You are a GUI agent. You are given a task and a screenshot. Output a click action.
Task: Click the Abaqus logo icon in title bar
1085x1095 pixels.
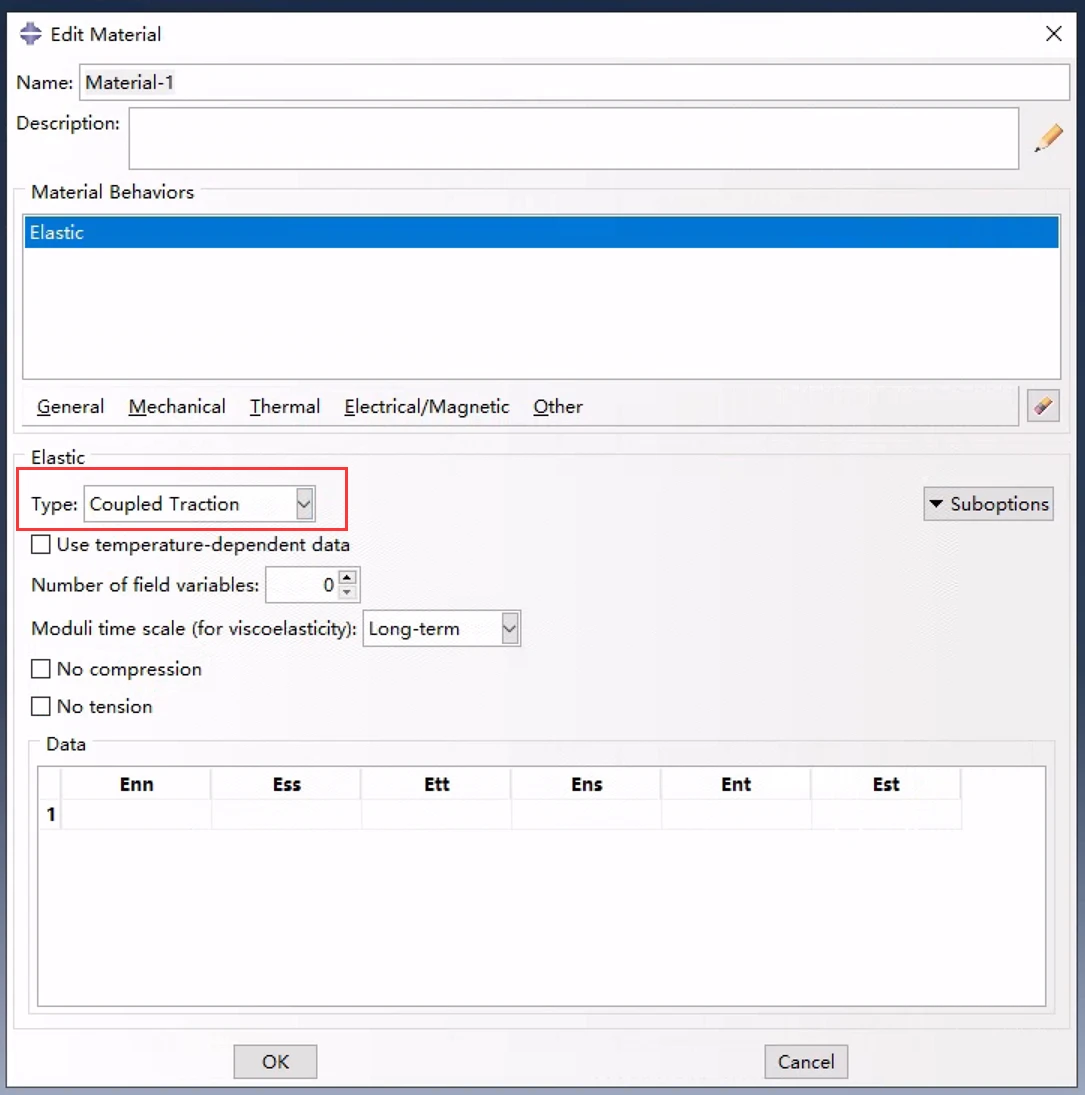coord(30,34)
